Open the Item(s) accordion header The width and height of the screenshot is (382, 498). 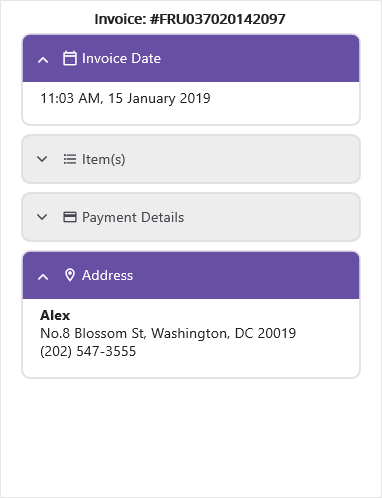click(191, 159)
